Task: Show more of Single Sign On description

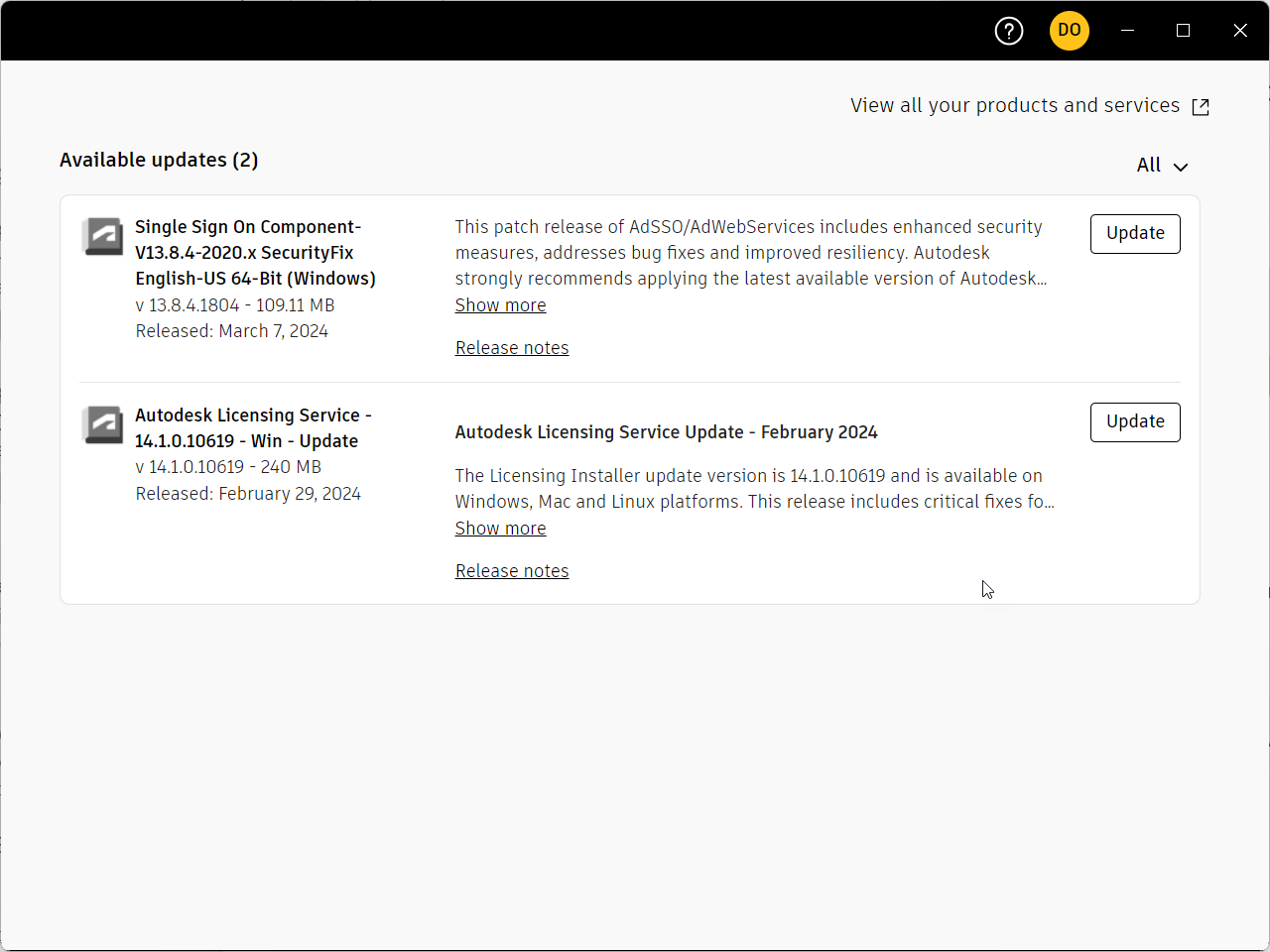Action: point(500,305)
